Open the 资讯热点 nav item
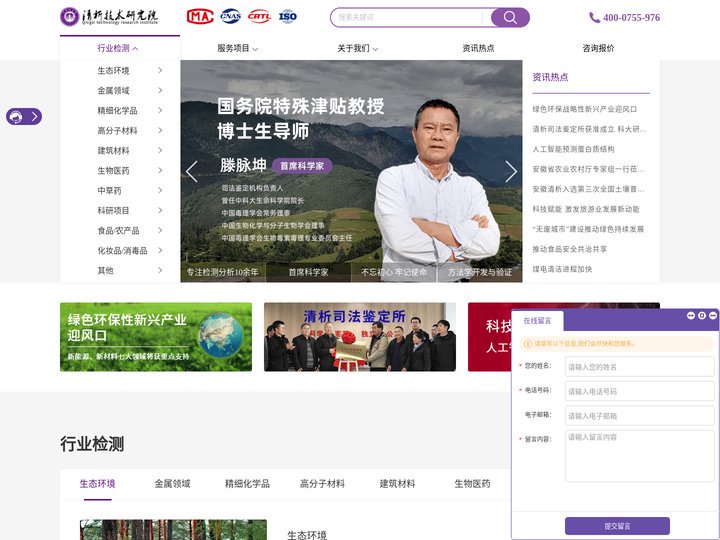Screen dimensions: 720x540 (478, 48)
